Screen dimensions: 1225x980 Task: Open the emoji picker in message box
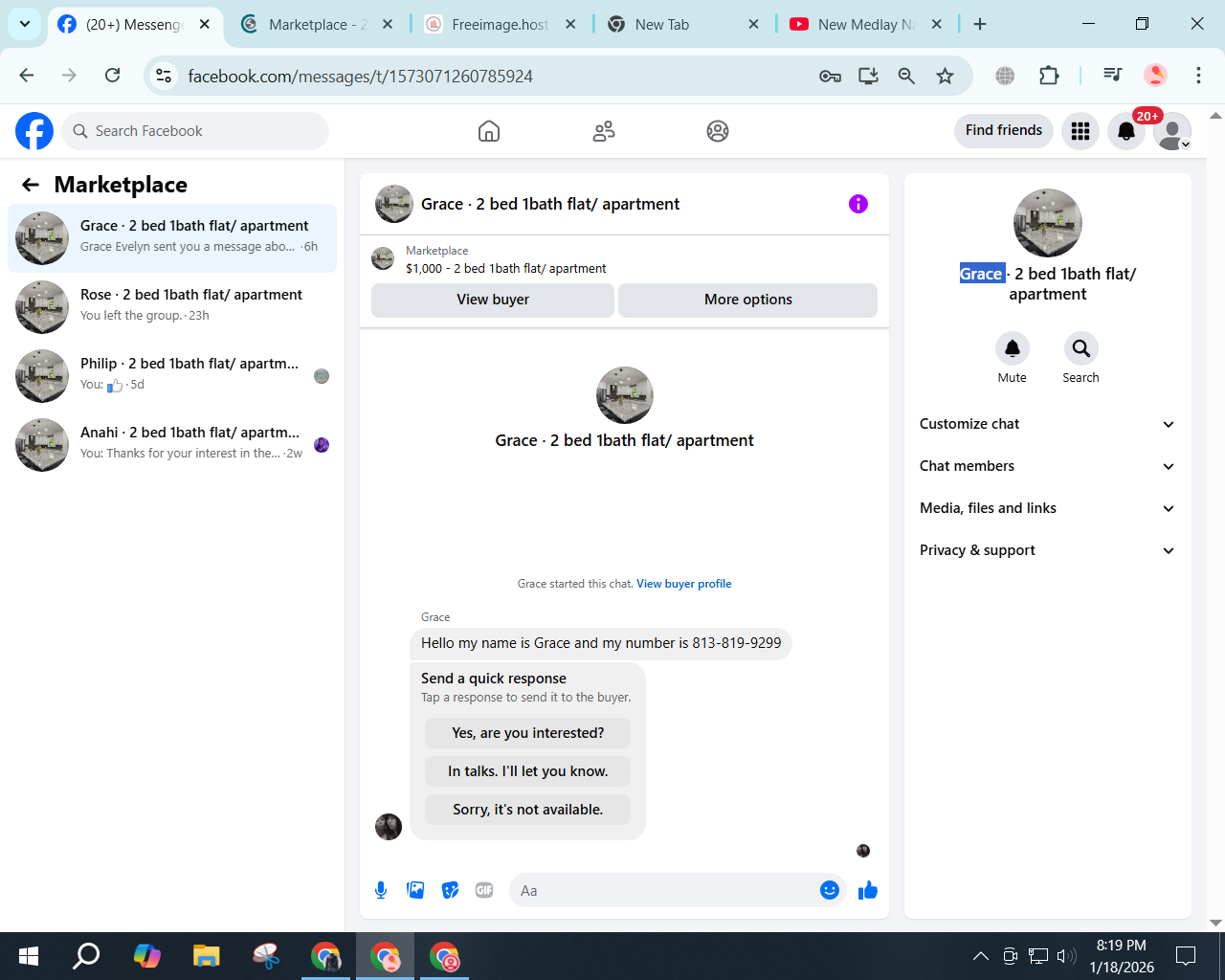point(830,891)
